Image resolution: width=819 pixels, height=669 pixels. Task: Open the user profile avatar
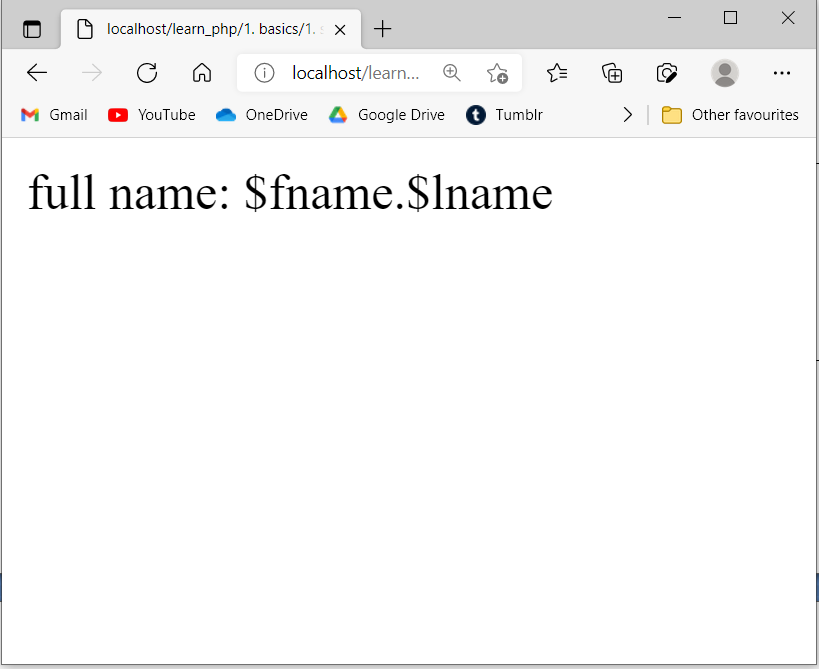[x=724, y=73]
